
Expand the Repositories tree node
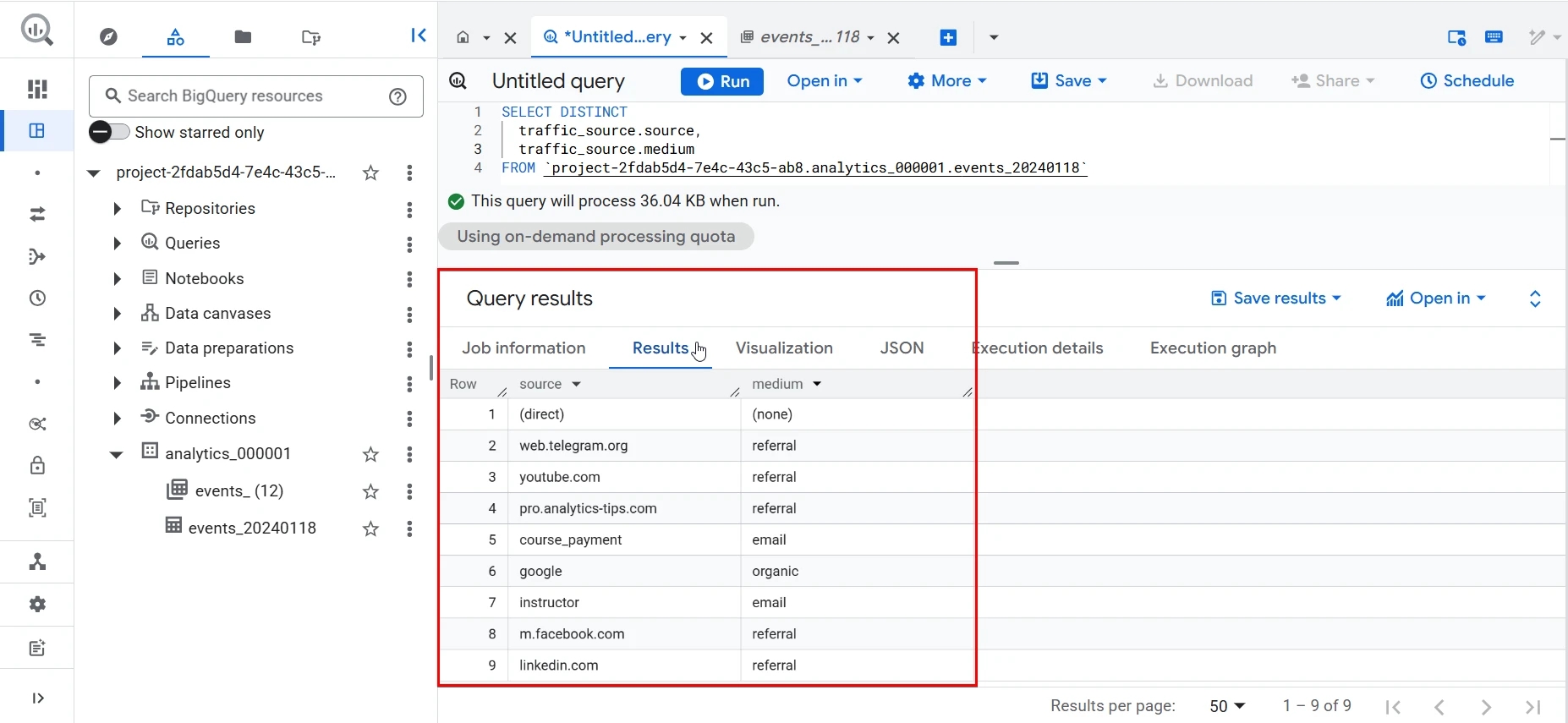(x=117, y=208)
